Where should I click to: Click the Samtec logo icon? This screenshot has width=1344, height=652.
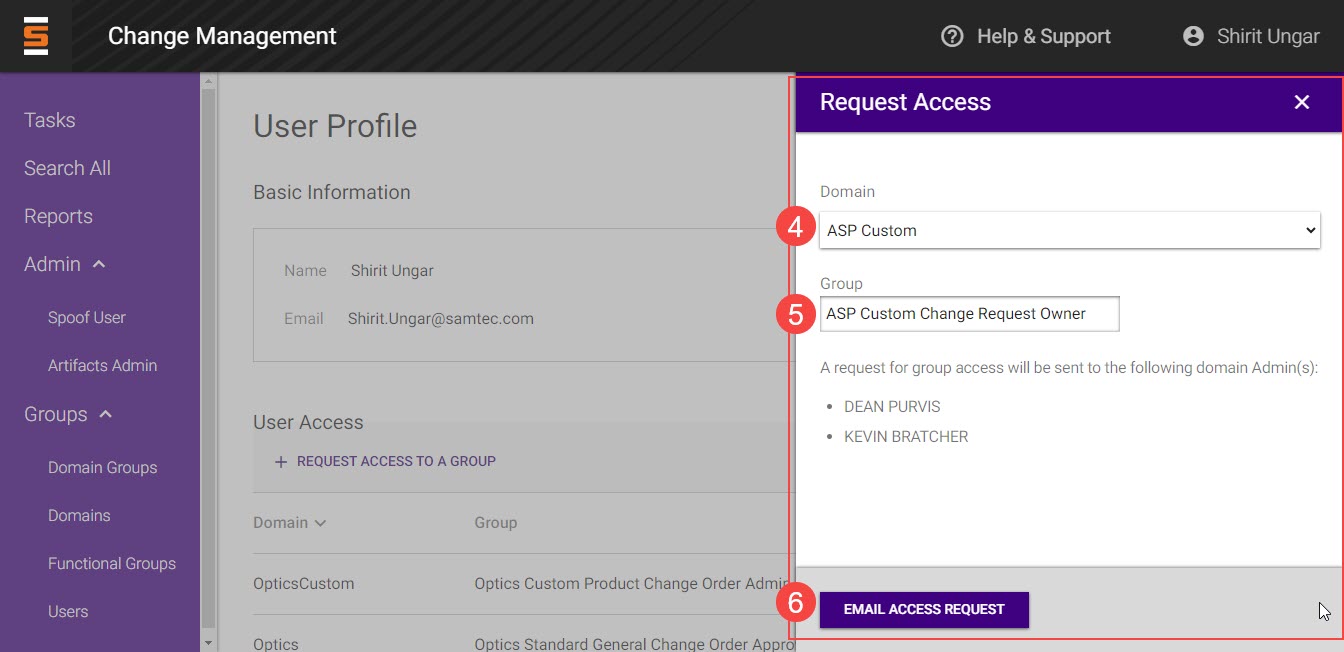tap(36, 36)
